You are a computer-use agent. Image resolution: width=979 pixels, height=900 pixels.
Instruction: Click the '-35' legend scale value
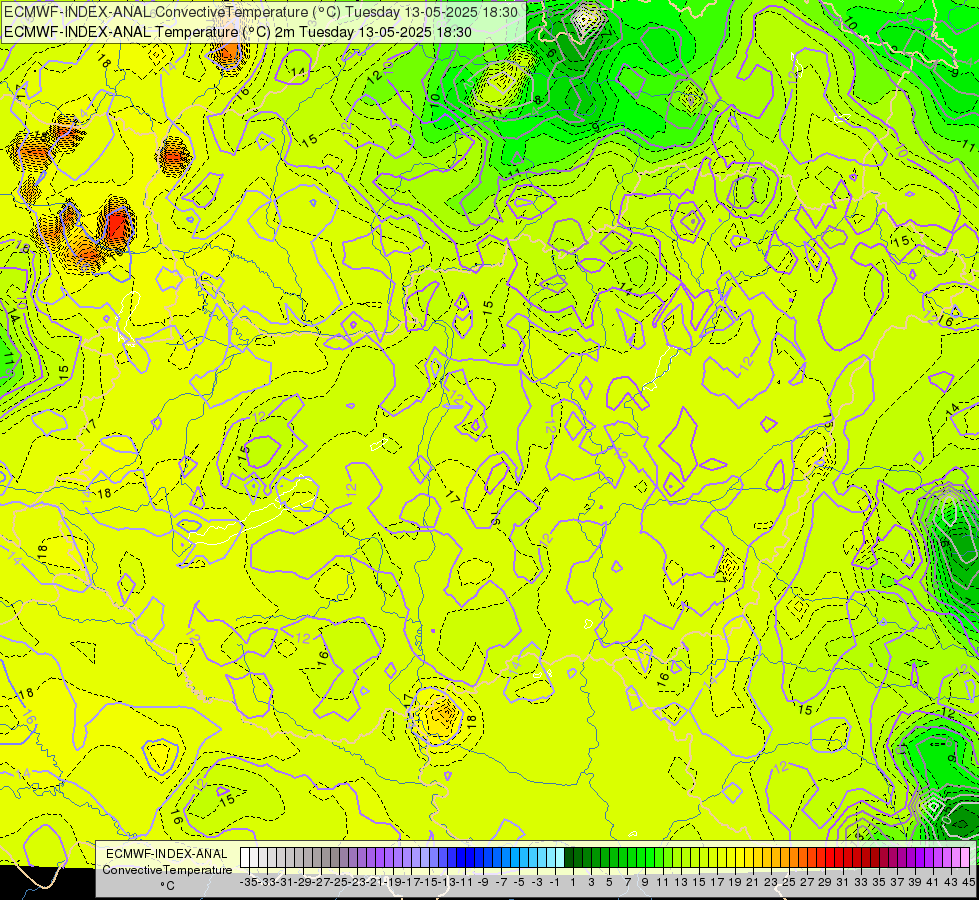click(x=248, y=882)
